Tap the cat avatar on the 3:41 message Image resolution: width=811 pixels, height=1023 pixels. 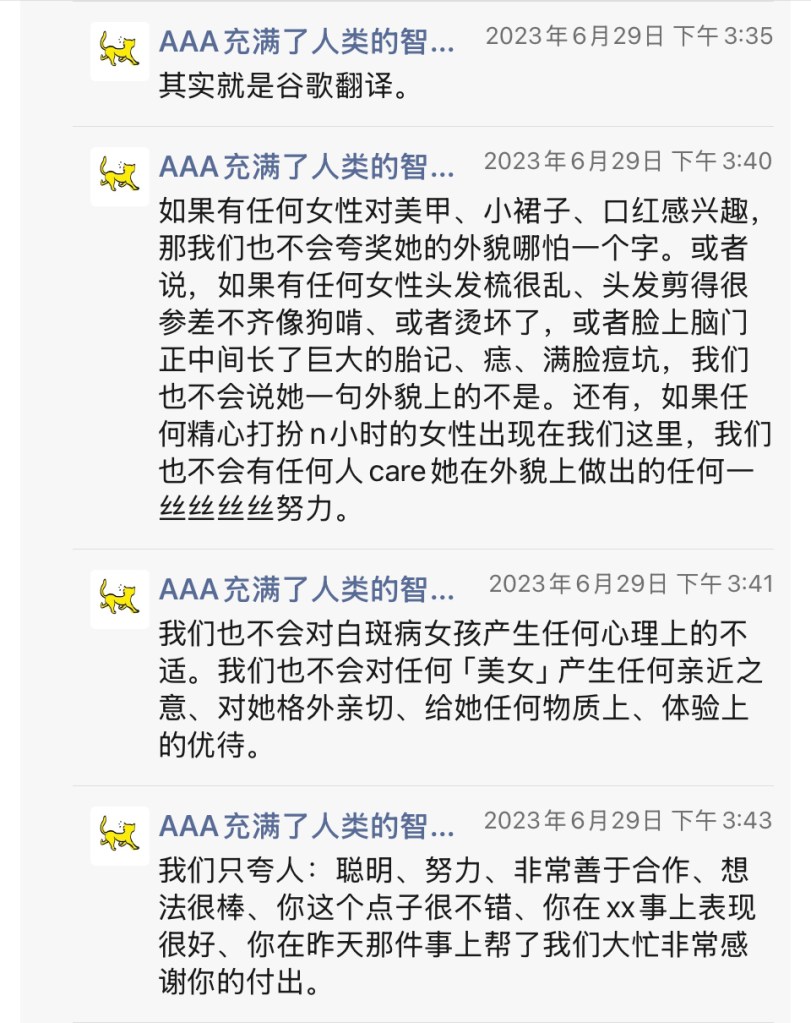tap(119, 598)
